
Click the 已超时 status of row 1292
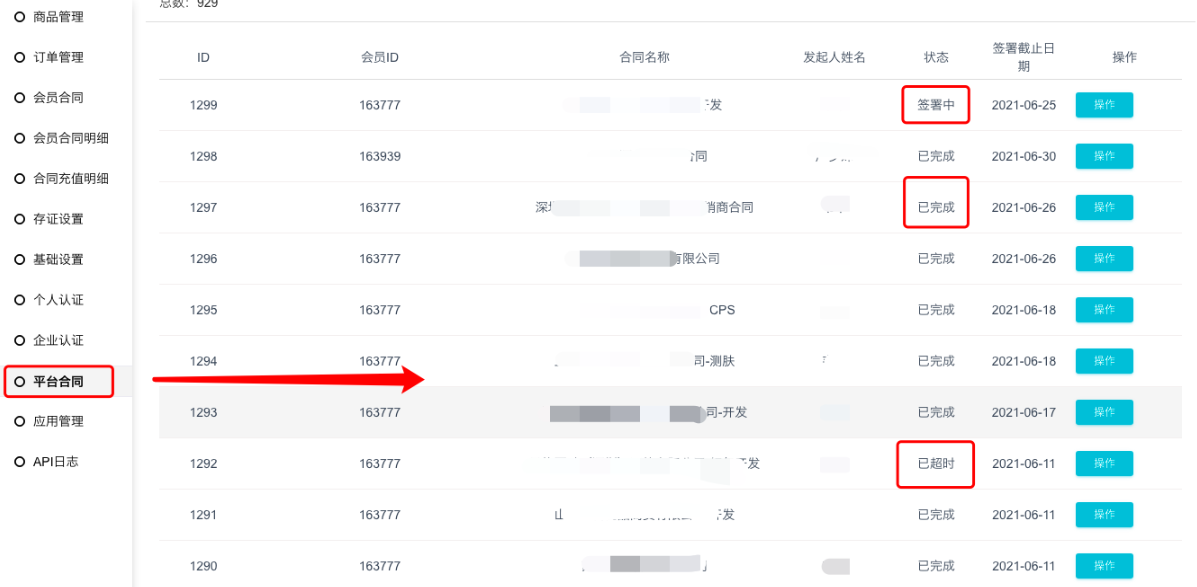pyautogui.click(x=936, y=464)
